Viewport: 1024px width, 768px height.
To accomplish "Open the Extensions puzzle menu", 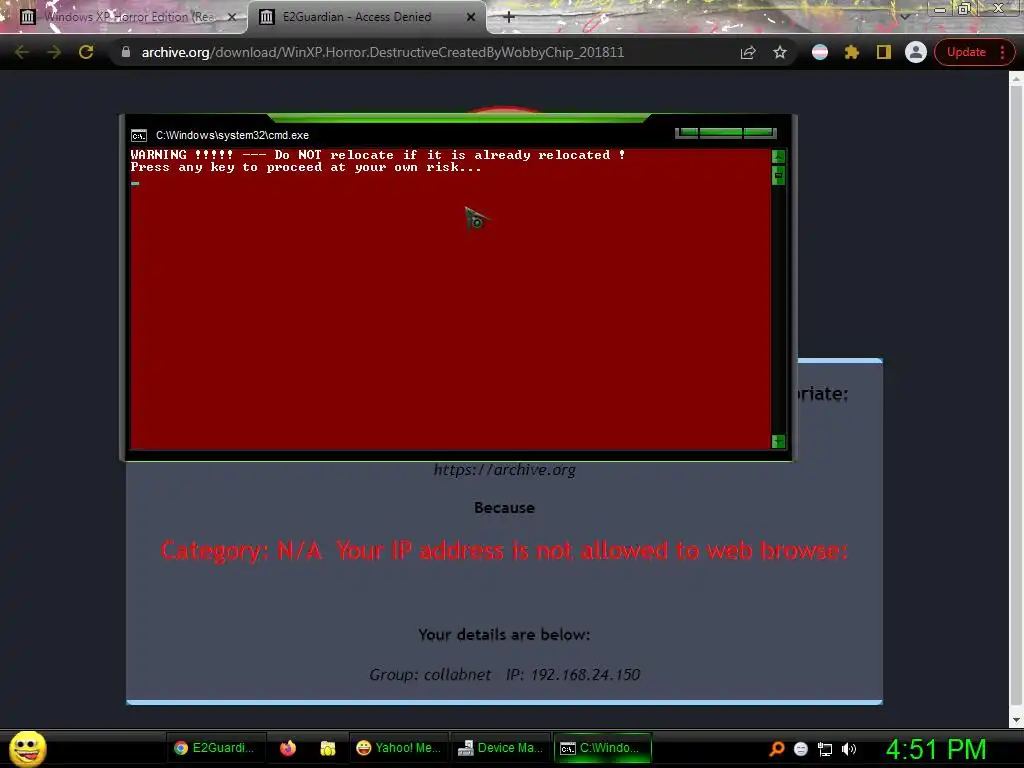I will 852,52.
